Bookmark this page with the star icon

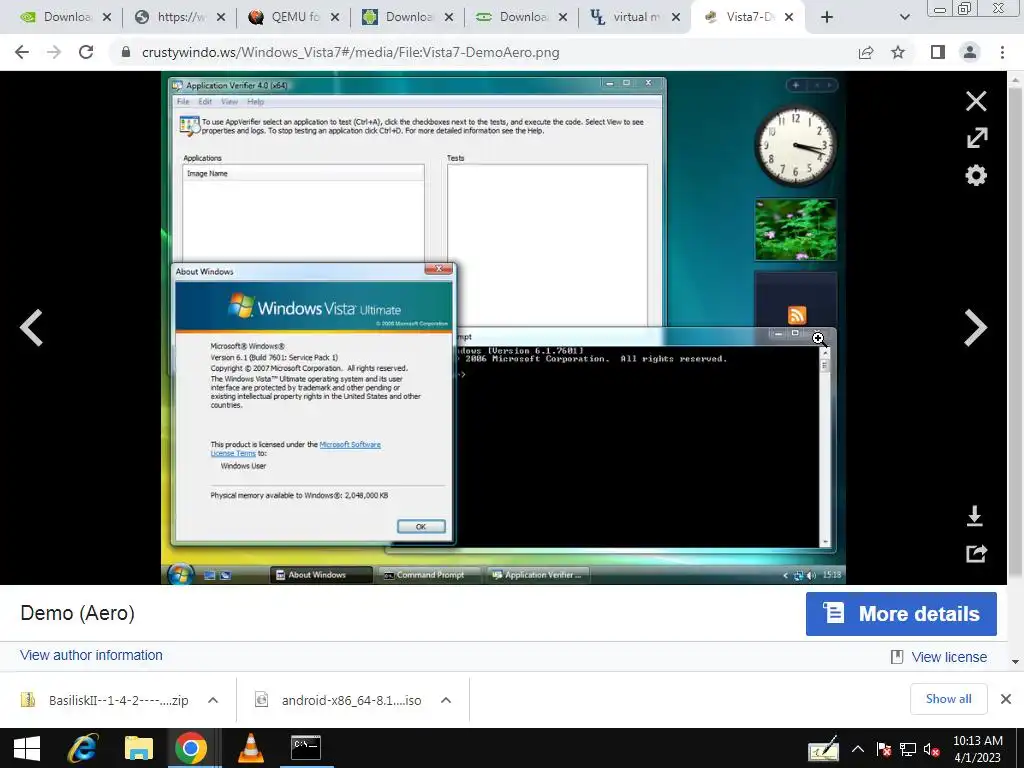[x=898, y=52]
